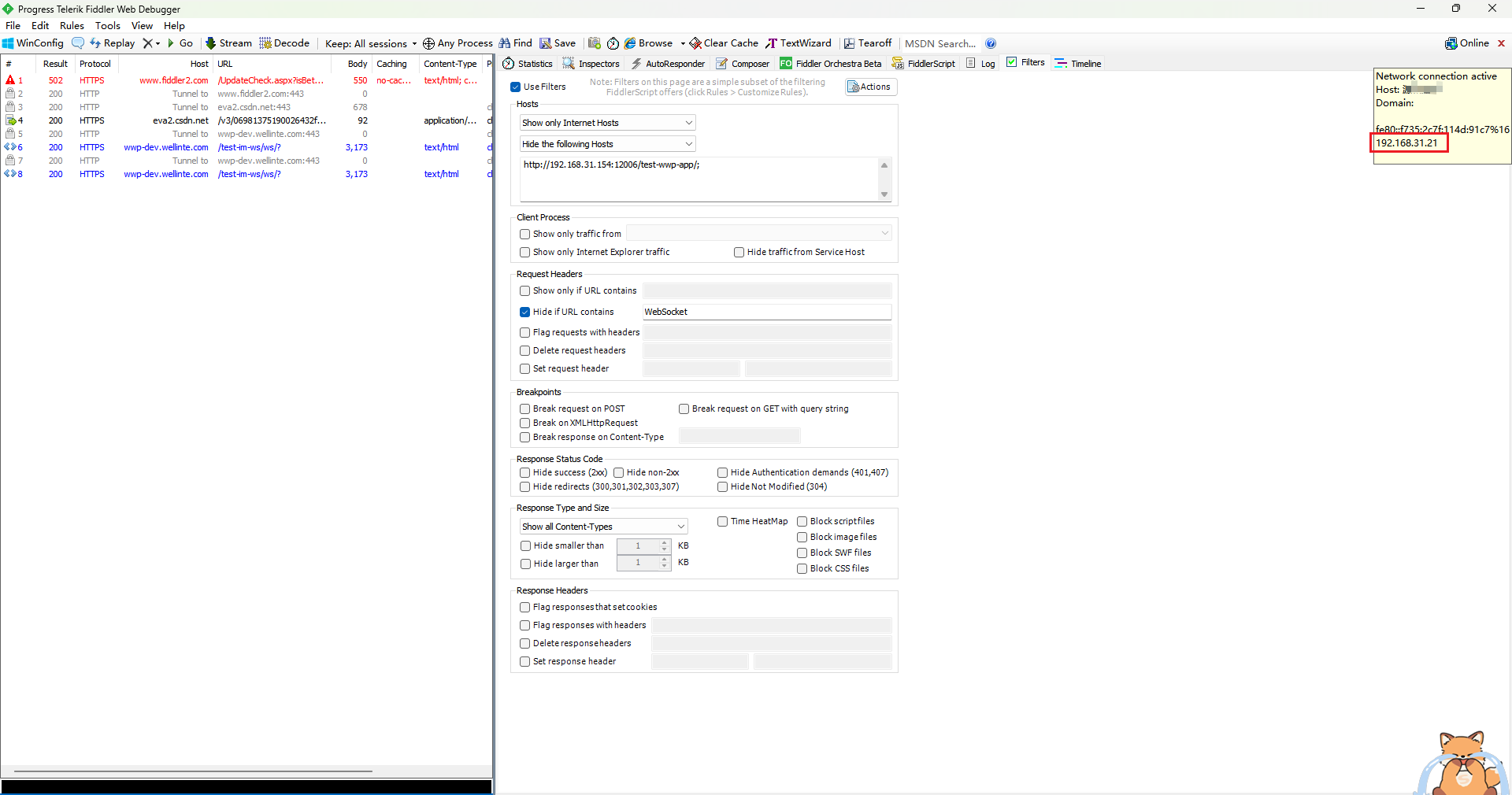Image resolution: width=1512 pixels, height=795 pixels.
Task: Click the MSDN Search box
Action: click(940, 43)
